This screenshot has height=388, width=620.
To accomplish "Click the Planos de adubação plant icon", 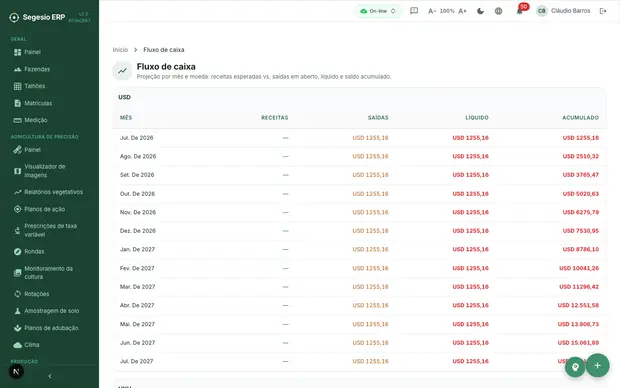I will 17,328.
